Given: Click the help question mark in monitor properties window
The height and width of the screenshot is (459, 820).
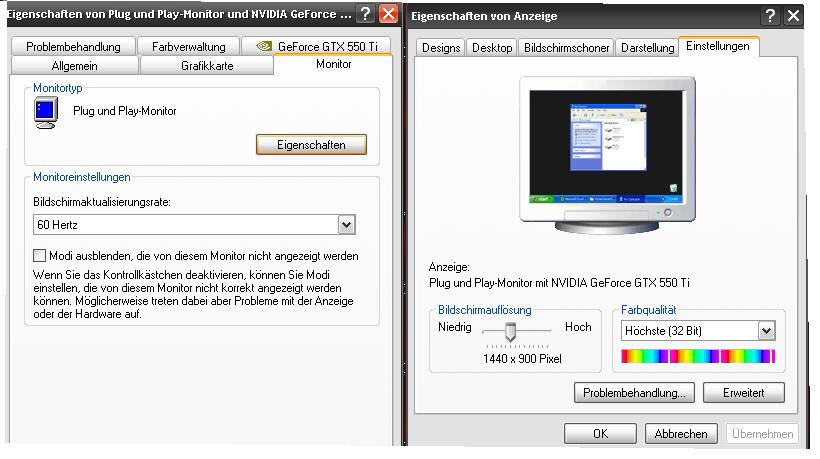Looking at the screenshot, I should 366,14.
